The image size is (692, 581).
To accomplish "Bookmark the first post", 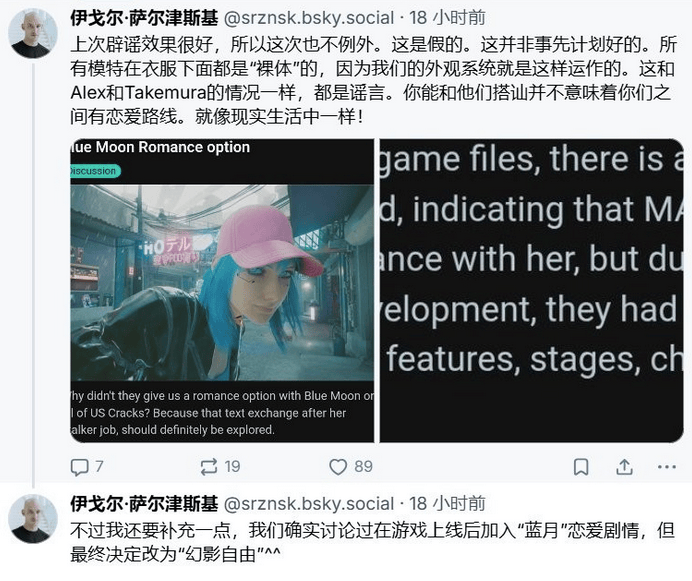I will pos(581,467).
